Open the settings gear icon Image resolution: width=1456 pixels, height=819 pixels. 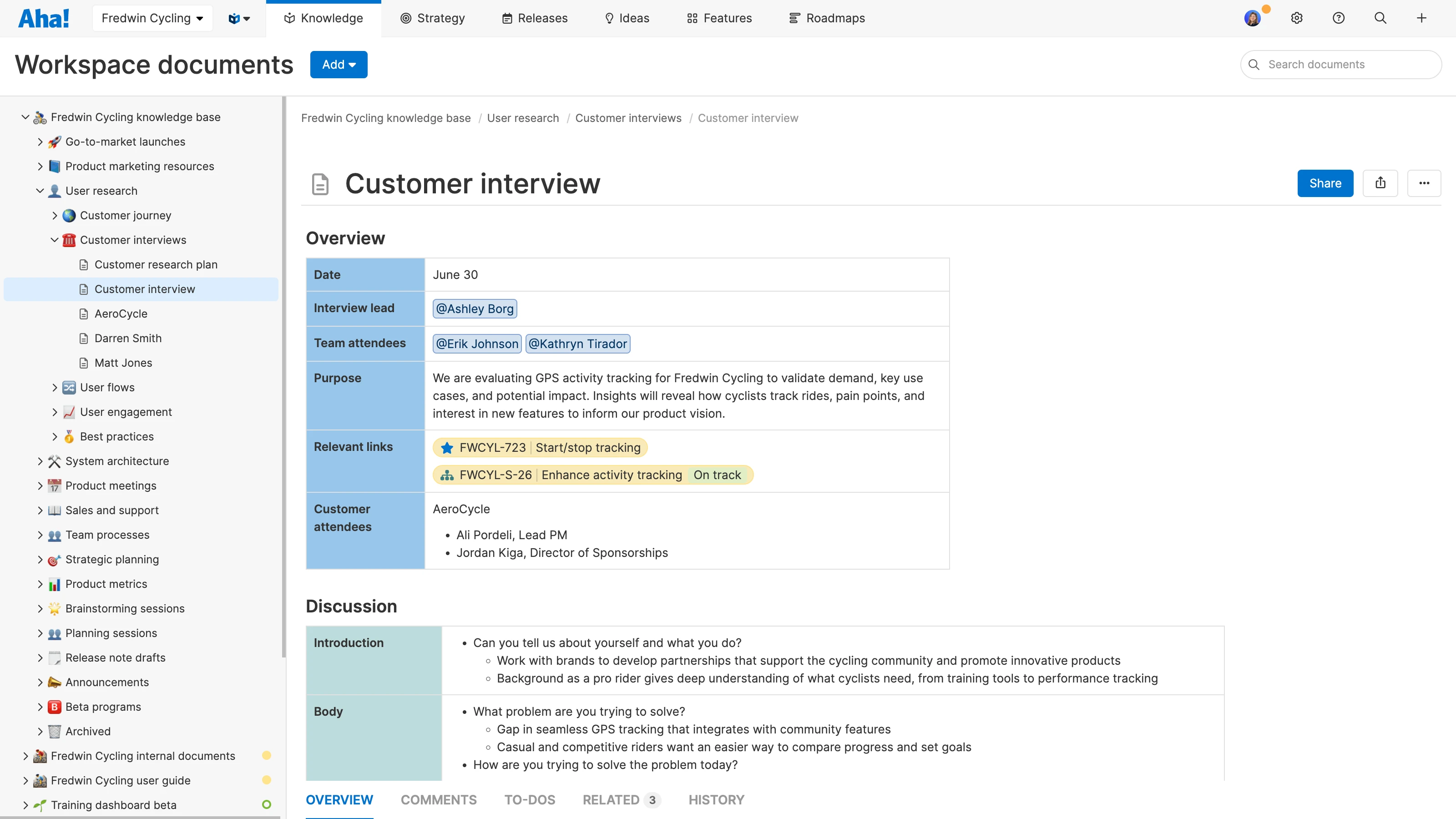tap(1296, 18)
